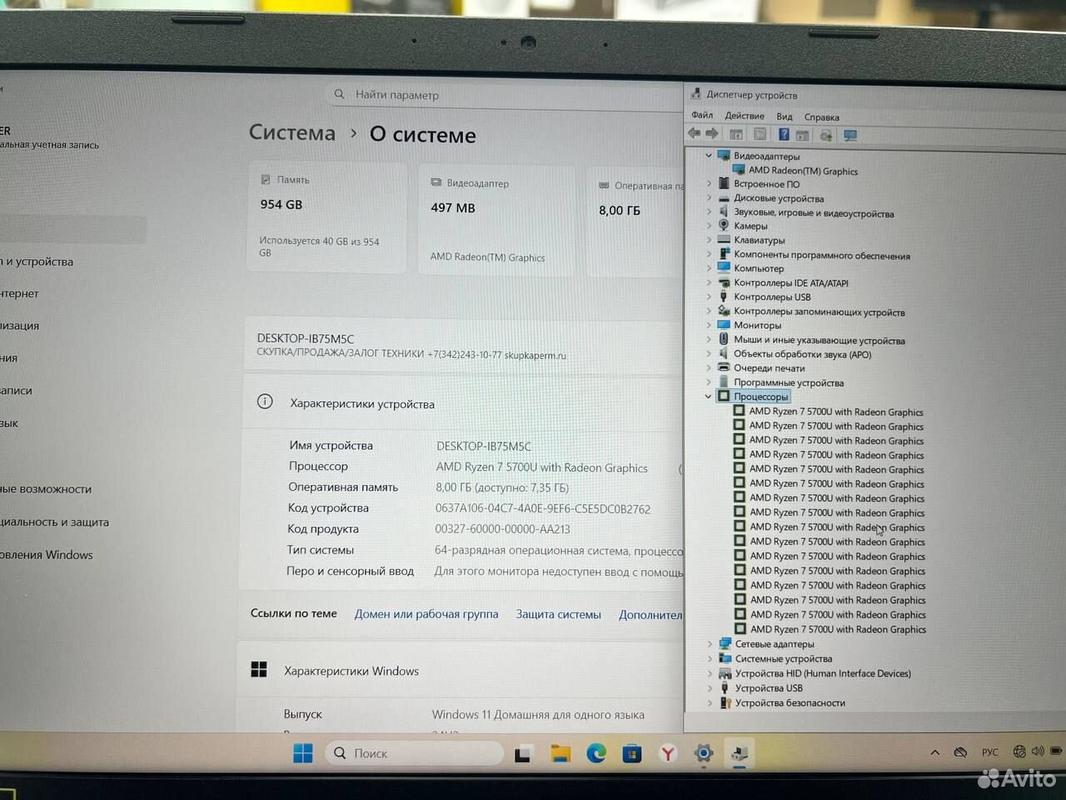Screen dimensions: 1066x800
Task: Click the Характеристики устройства section header
Action: point(362,404)
